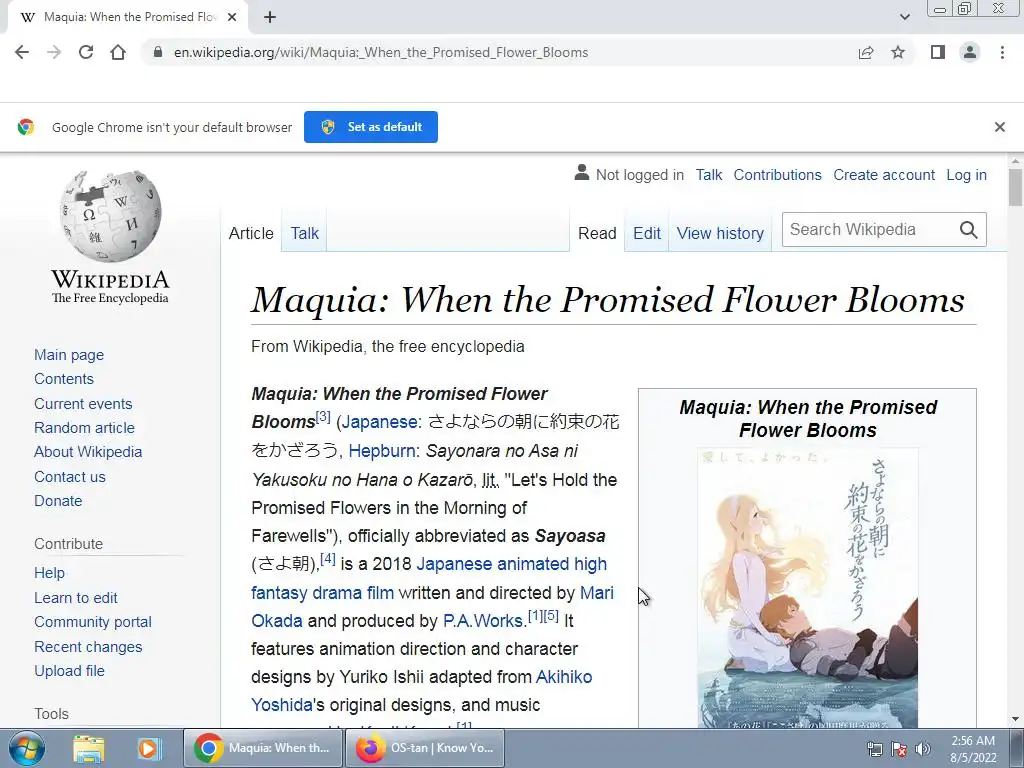The image size is (1024, 768).
Task: Switch to Firefox OS-tan window
Action: 425,748
